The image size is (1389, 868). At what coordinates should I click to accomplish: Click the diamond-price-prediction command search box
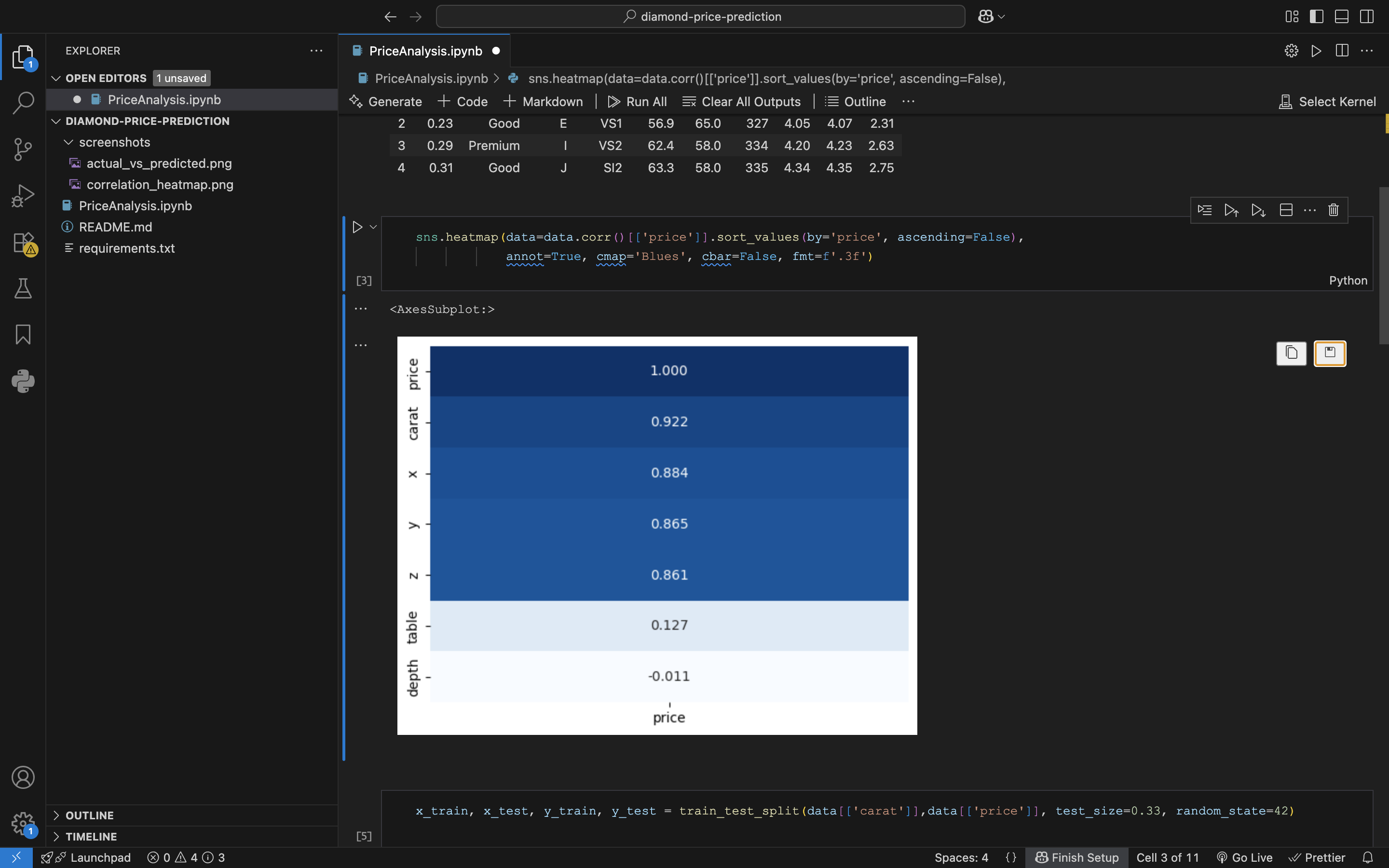click(700, 17)
